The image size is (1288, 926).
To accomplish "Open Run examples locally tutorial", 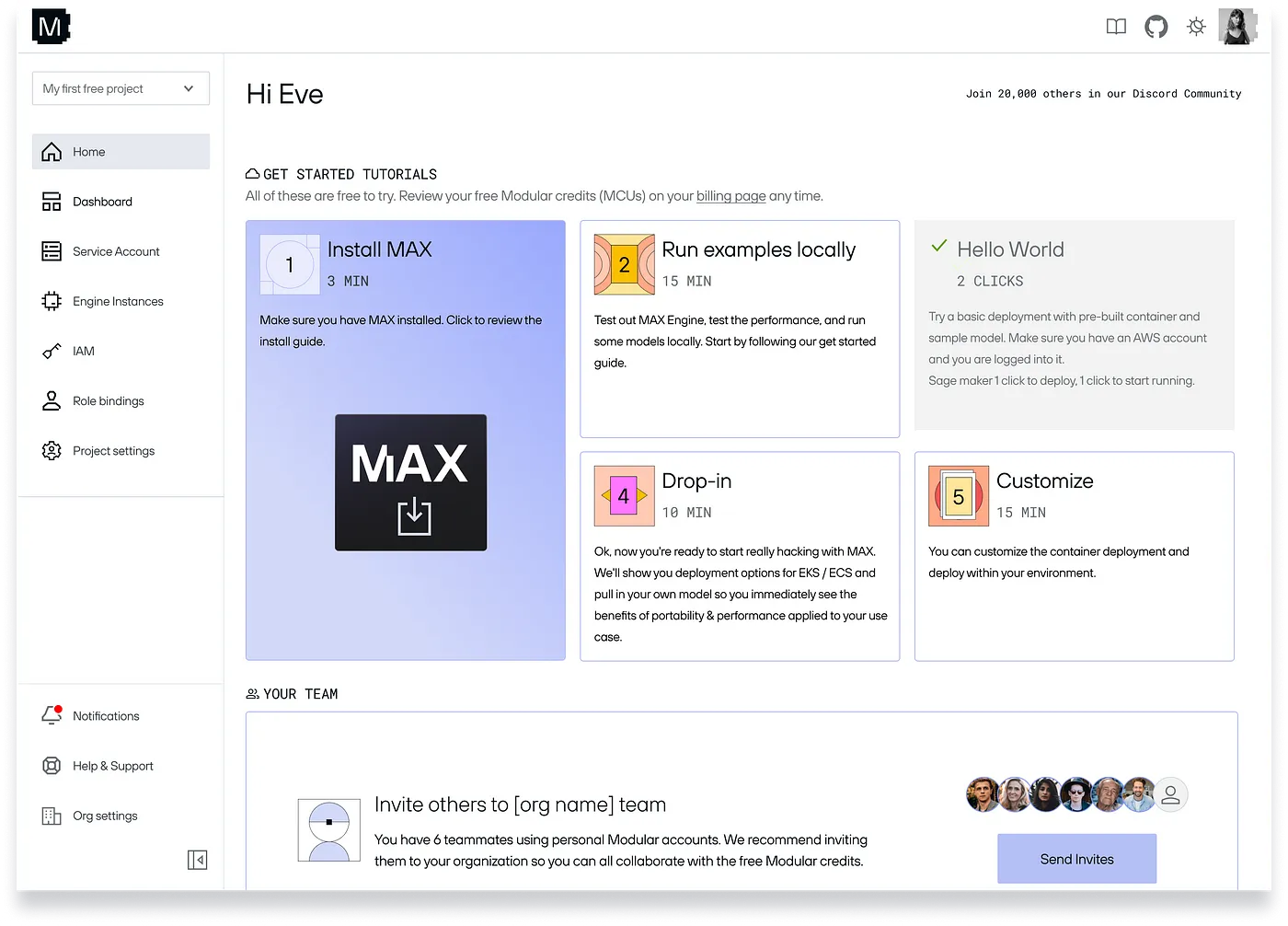I will pos(740,329).
